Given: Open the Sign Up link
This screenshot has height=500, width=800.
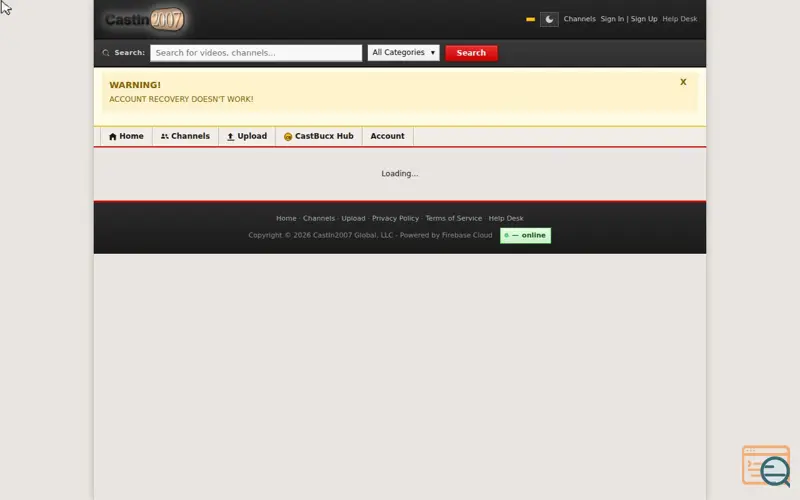Looking at the screenshot, I should click(644, 19).
